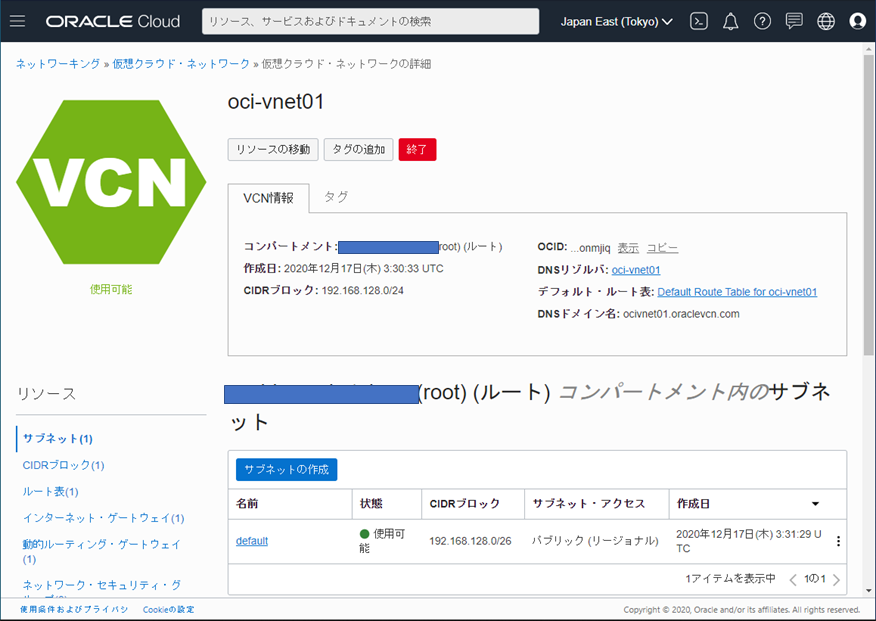This screenshot has height=621, width=876.
Task: Click the page vertical scrollbar thumb
Action: coord(868,204)
